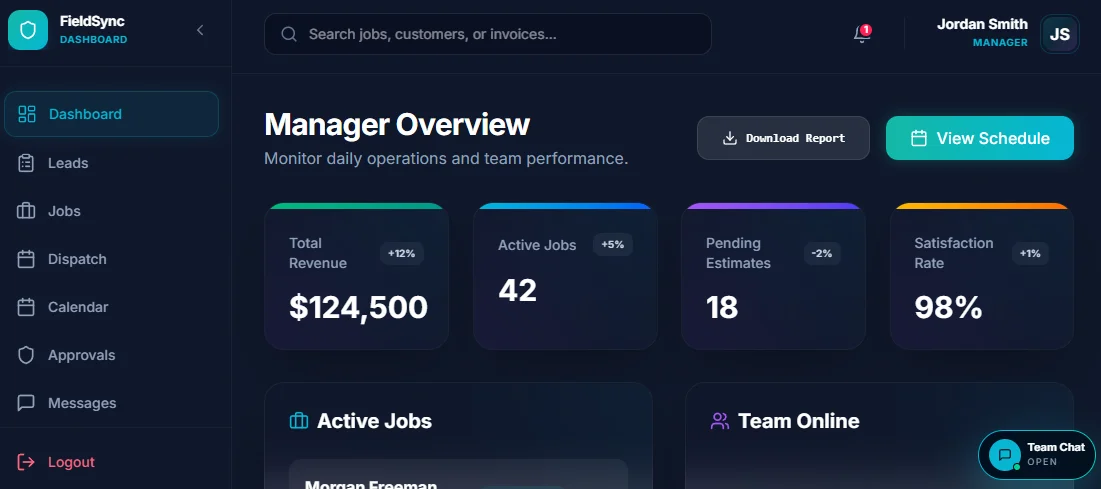Open notifications bell
Viewport: 1101px width, 489px height.
pos(862,34)
